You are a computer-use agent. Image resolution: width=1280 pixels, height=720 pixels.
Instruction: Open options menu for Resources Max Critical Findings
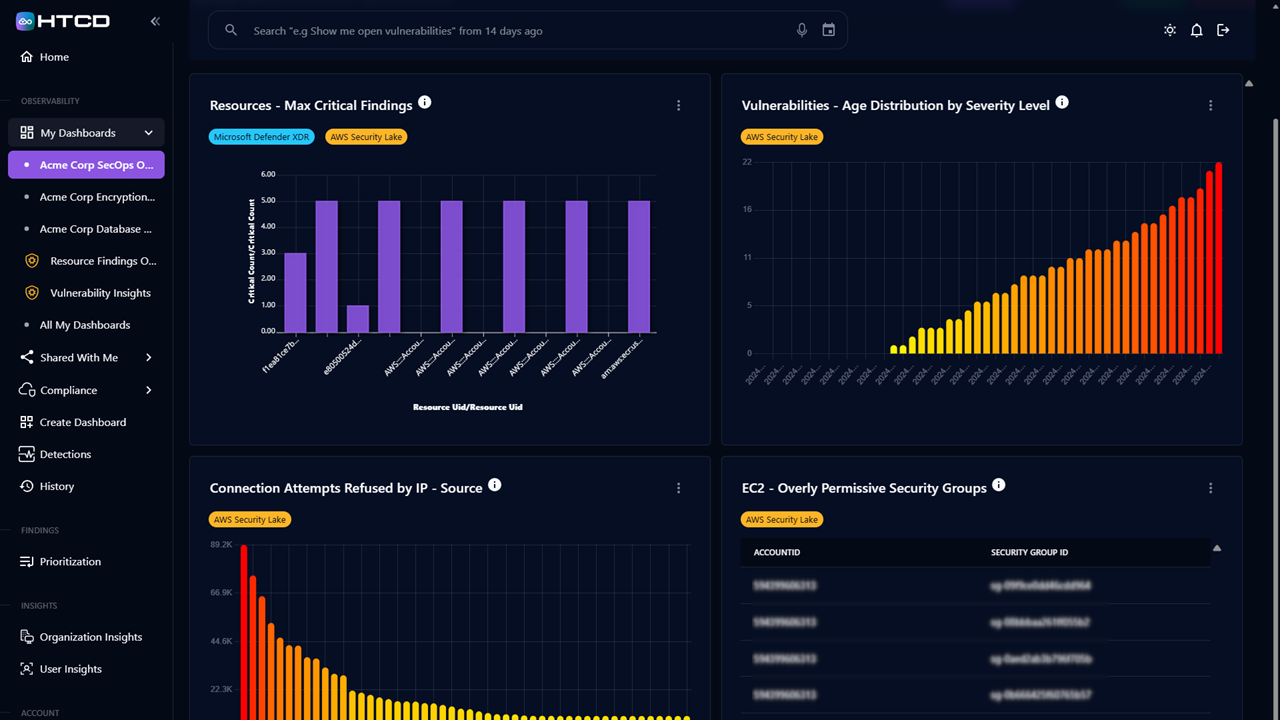679,106
